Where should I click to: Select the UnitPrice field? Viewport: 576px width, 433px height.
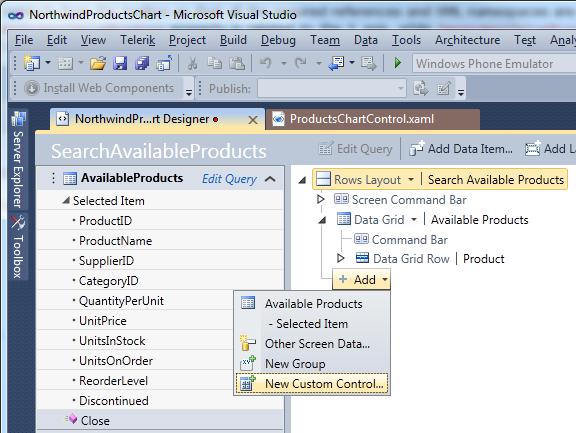tap(102, 321)
